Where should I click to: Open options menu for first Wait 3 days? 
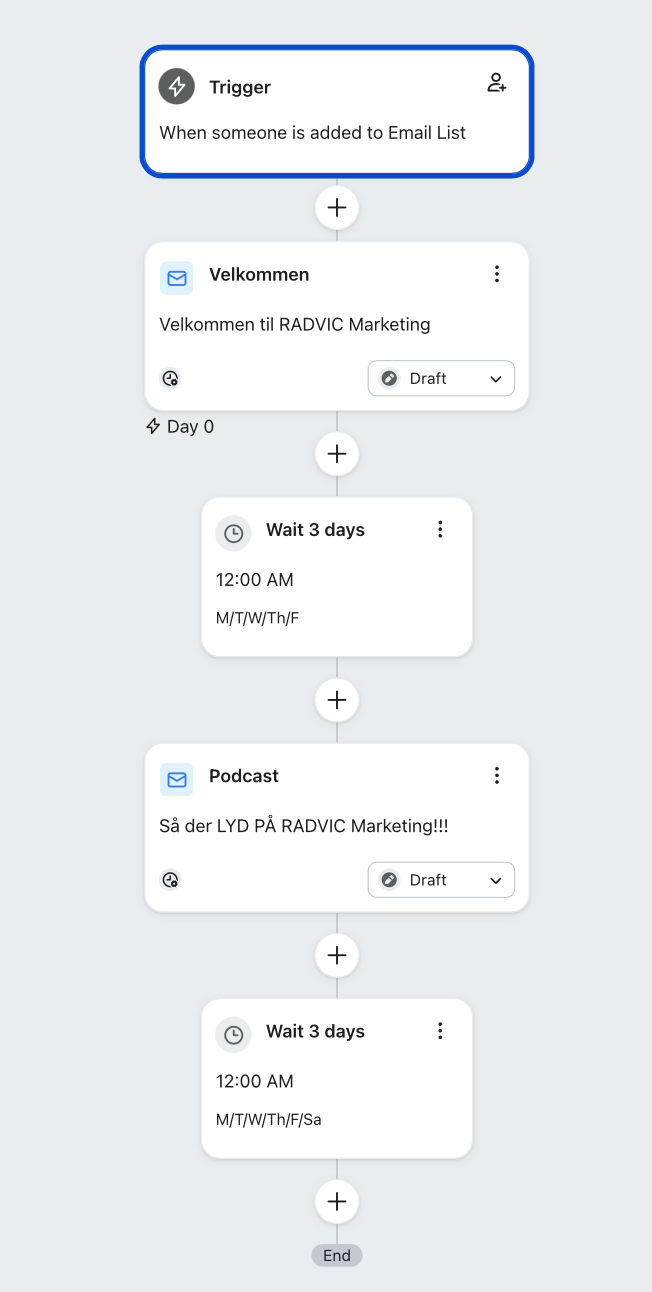click(440, 530)
